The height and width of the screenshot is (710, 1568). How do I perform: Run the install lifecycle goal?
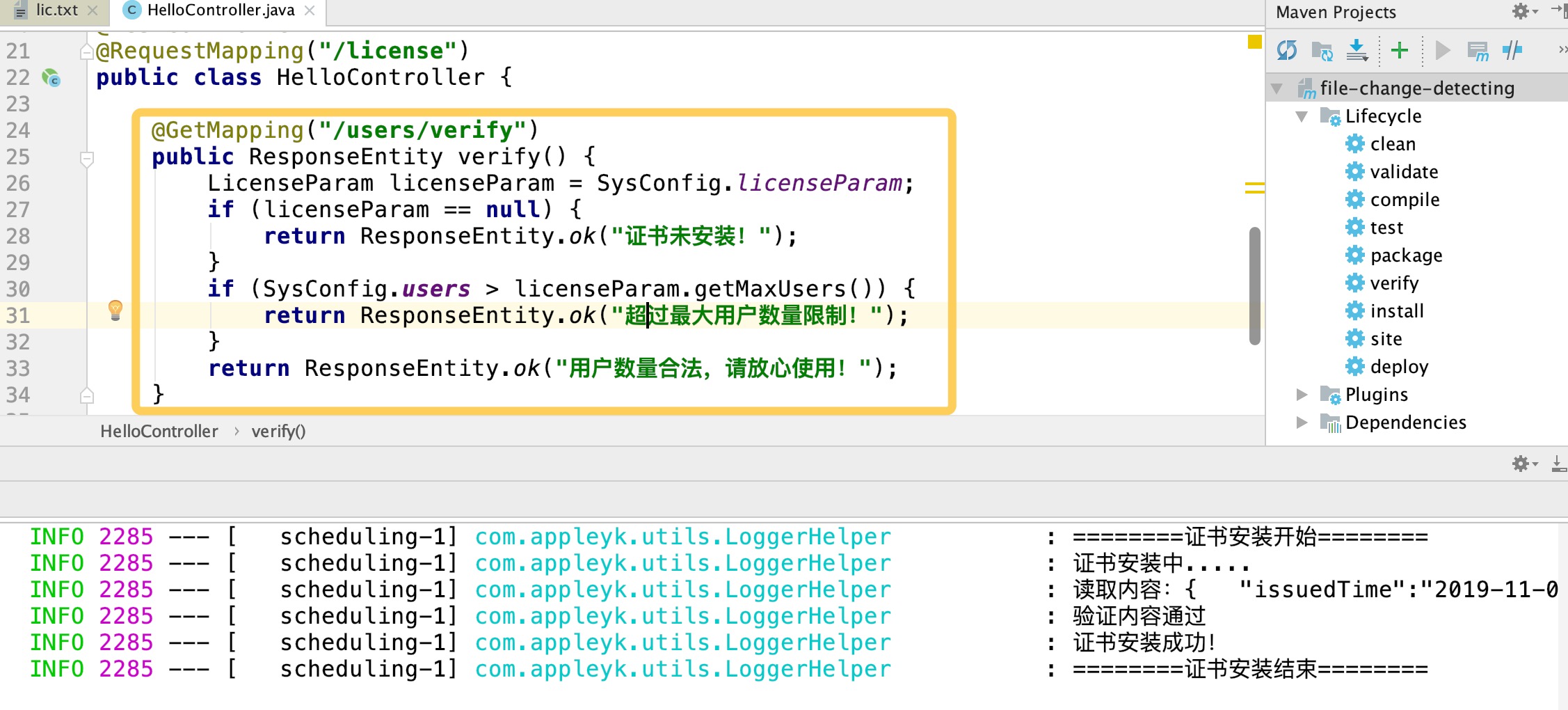(1397, 310)
